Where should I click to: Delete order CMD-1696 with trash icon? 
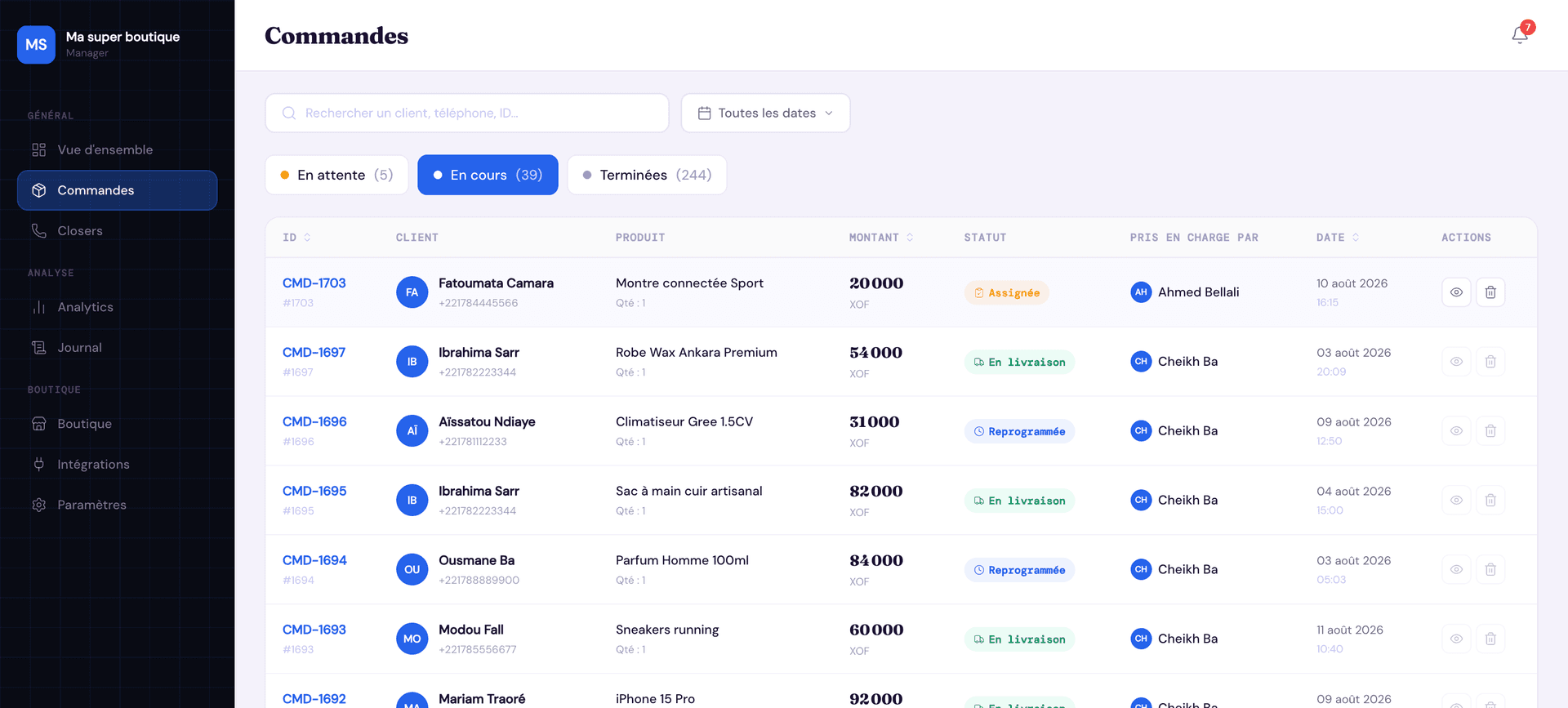coord(1490,431)
